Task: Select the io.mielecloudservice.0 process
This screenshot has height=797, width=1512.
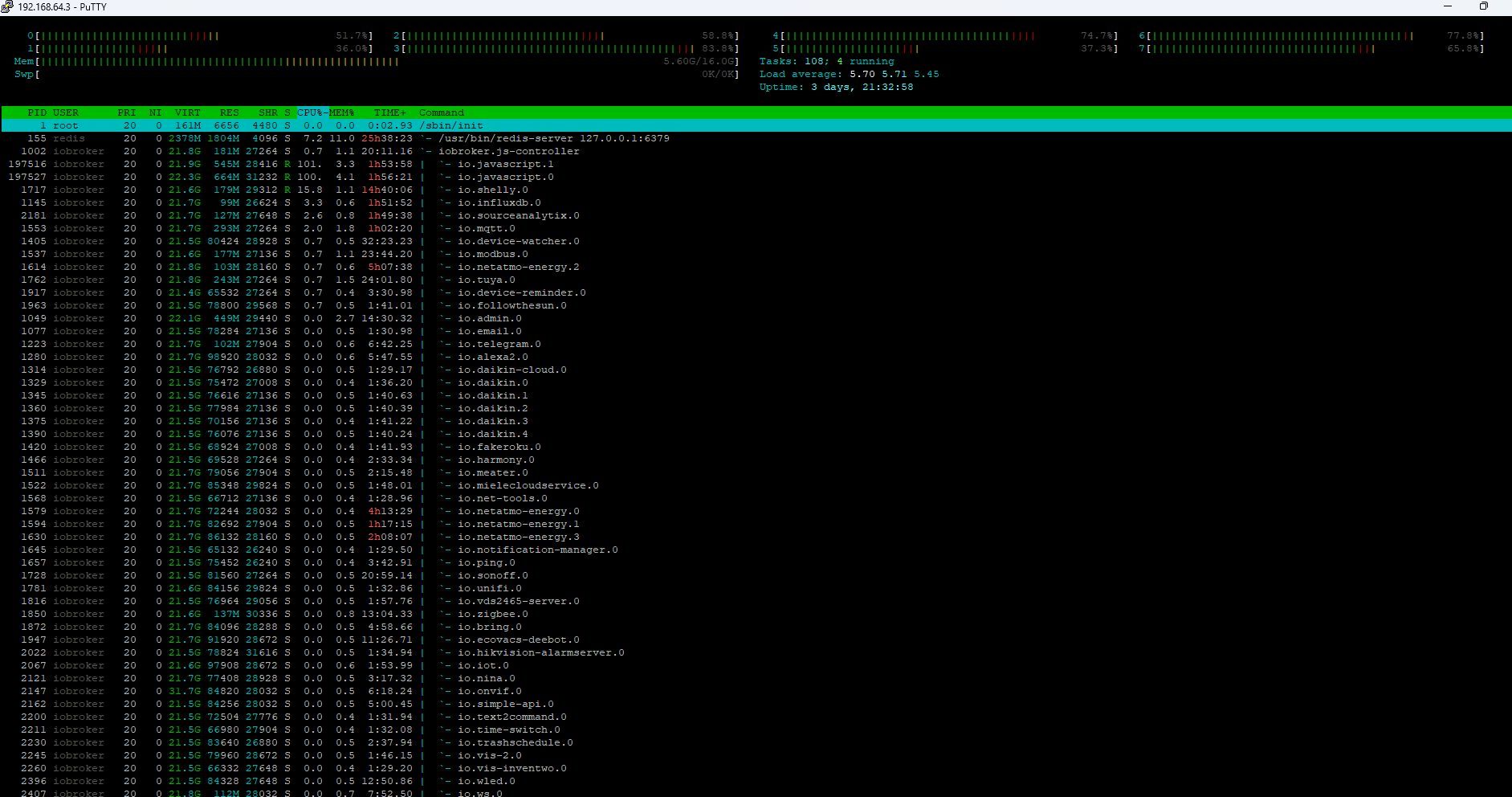Action: tap(756, 485)
